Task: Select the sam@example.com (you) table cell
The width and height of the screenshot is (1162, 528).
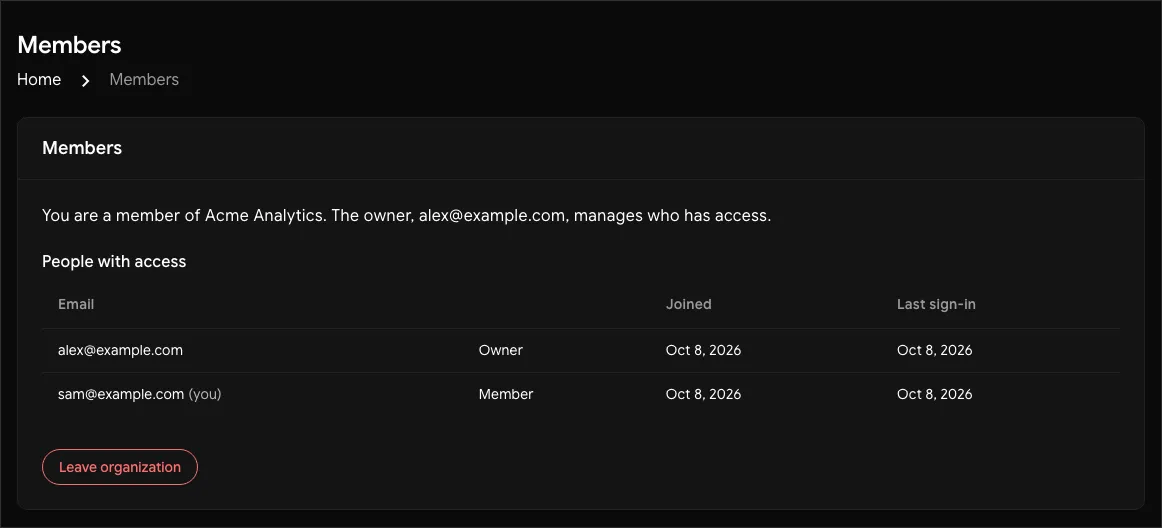Action: 139,395
